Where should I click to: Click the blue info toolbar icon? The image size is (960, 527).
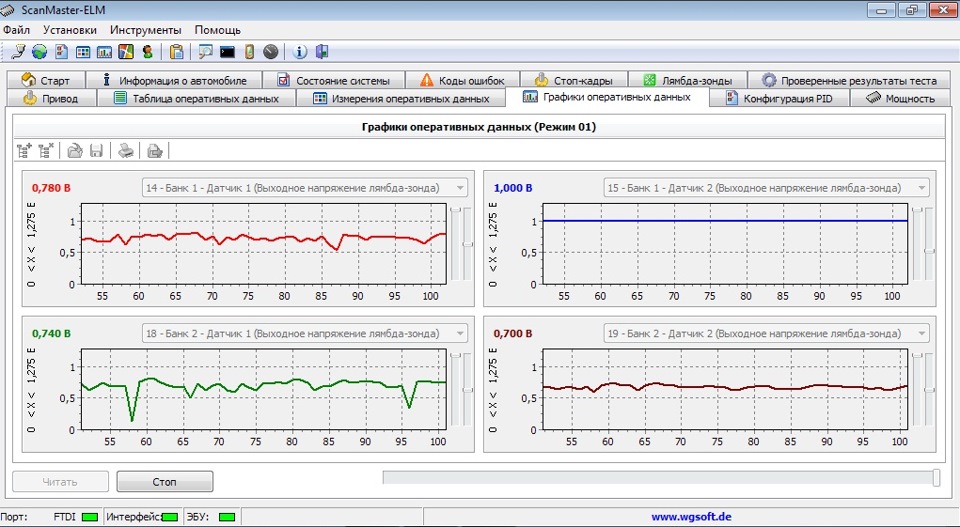coord(299,52)
